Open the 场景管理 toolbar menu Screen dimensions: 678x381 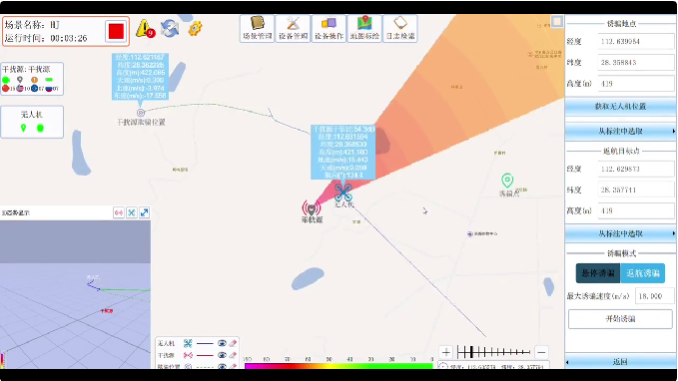click(257, 29)
